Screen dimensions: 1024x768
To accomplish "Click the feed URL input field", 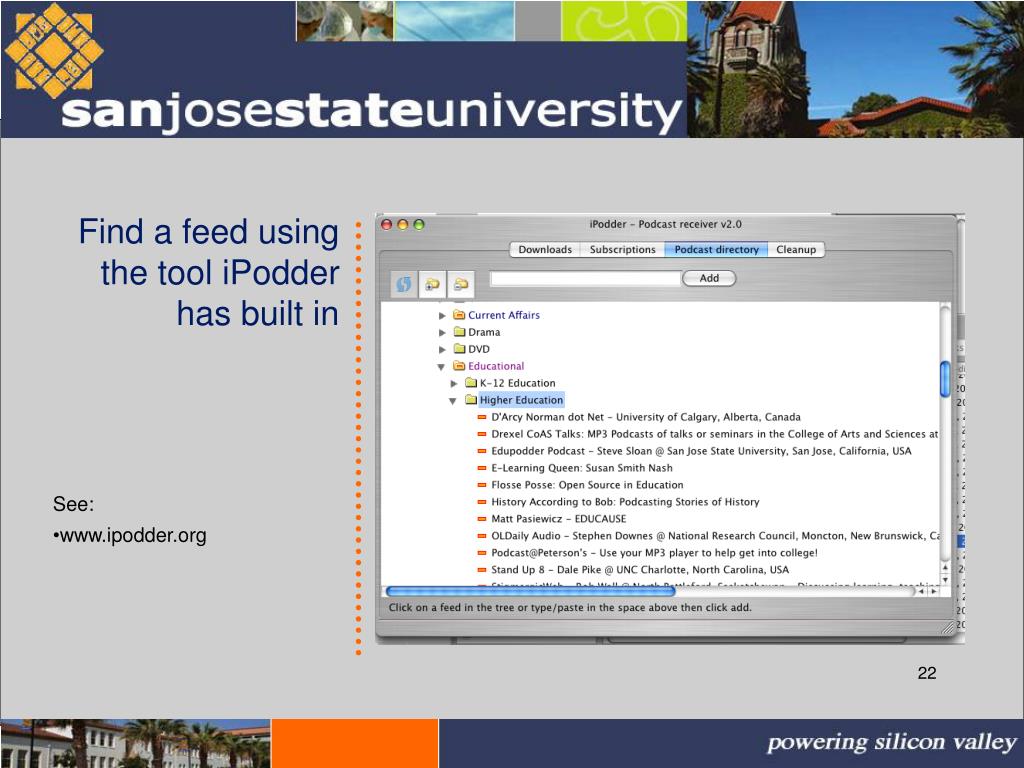I will [585, 279].
